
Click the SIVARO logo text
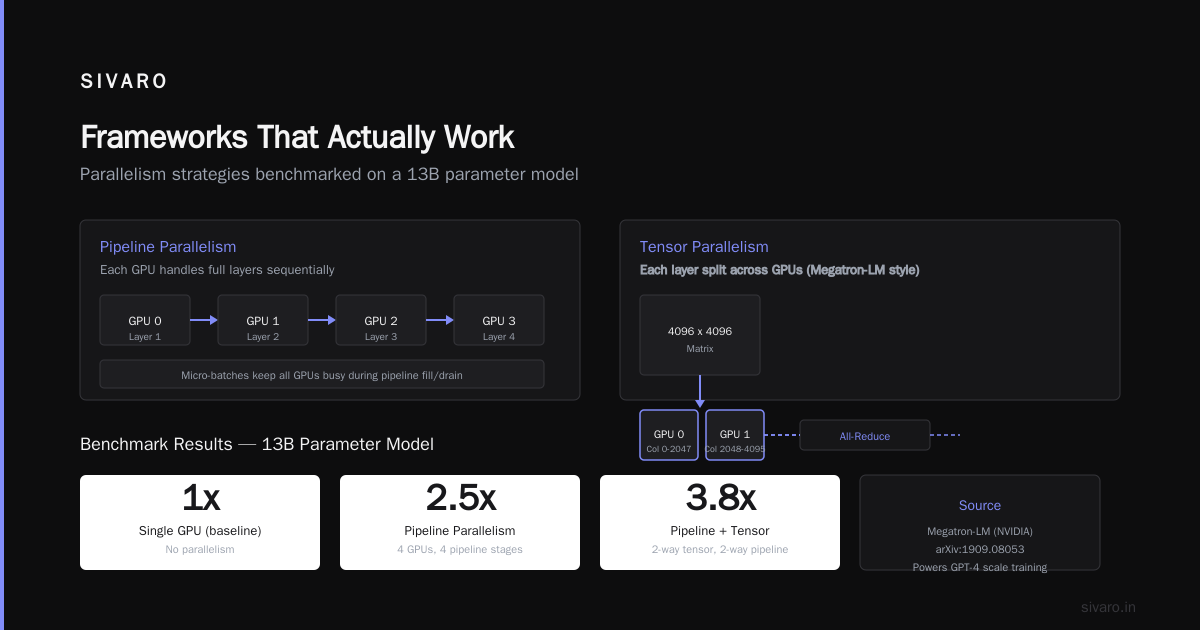(124, 82)
